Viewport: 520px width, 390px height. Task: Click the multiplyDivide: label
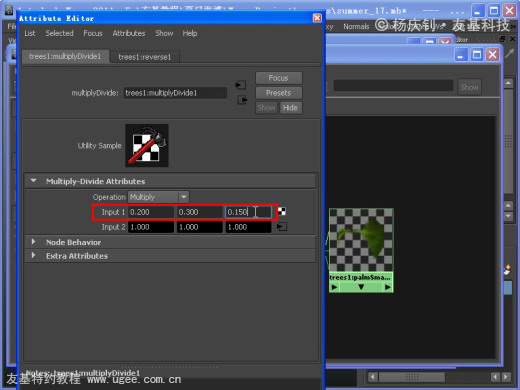(95, 93)
